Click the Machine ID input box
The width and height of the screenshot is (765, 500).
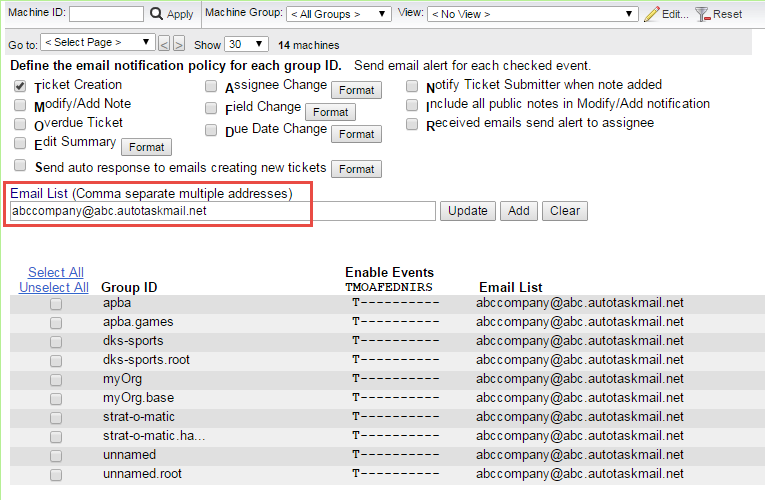[106, 14]
